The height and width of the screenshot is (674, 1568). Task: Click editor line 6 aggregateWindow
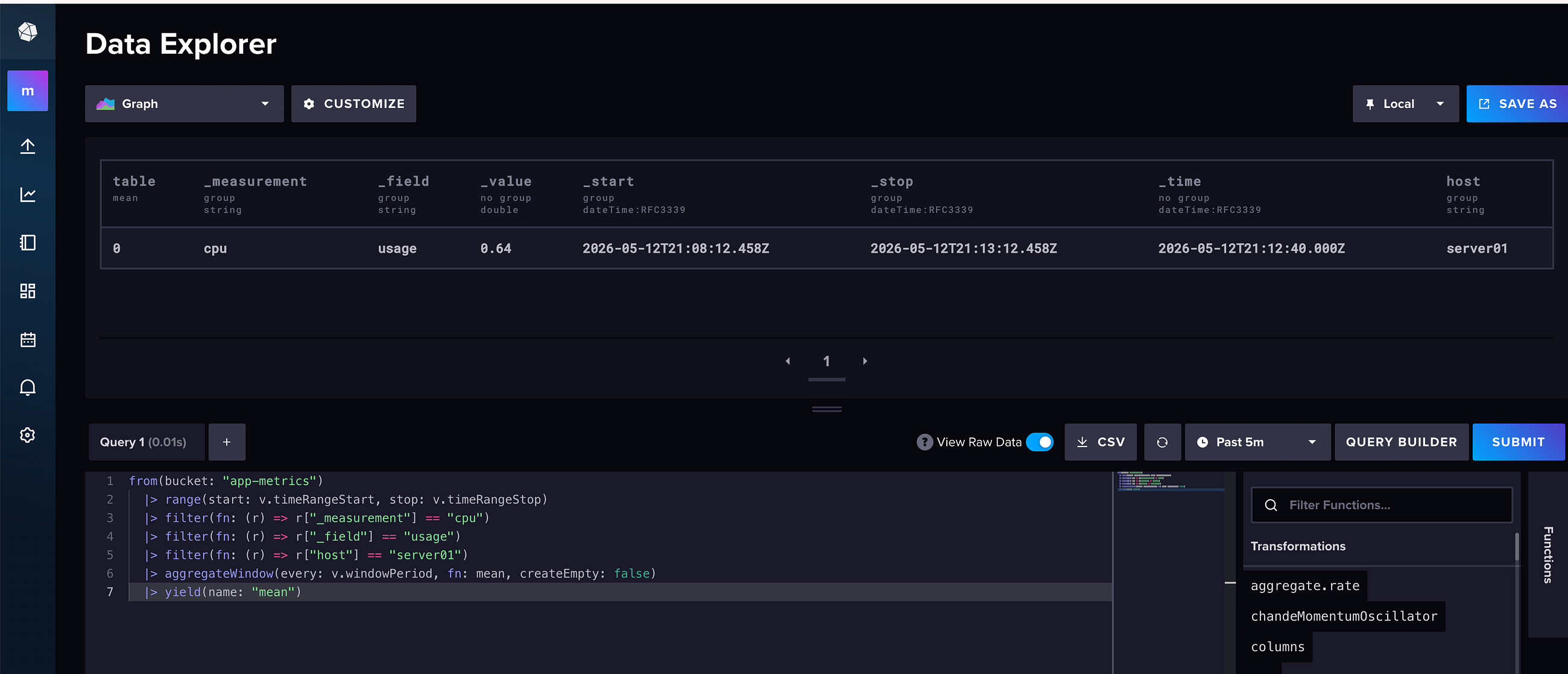point(400,574)
